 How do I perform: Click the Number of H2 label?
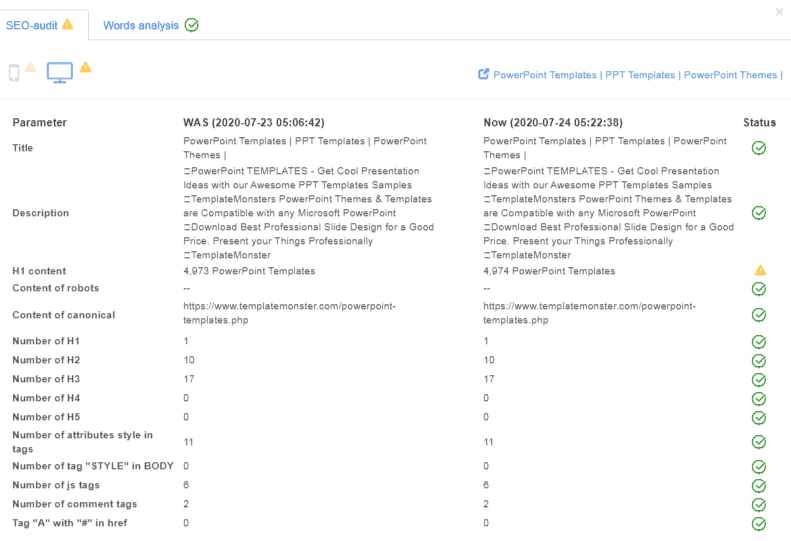(x=46, y=360)
